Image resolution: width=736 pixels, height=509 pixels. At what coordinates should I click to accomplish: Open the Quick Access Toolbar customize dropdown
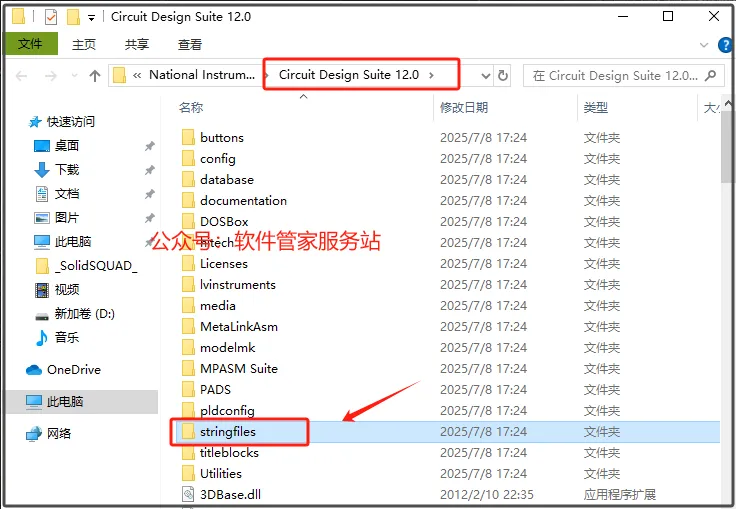(92, 18)
